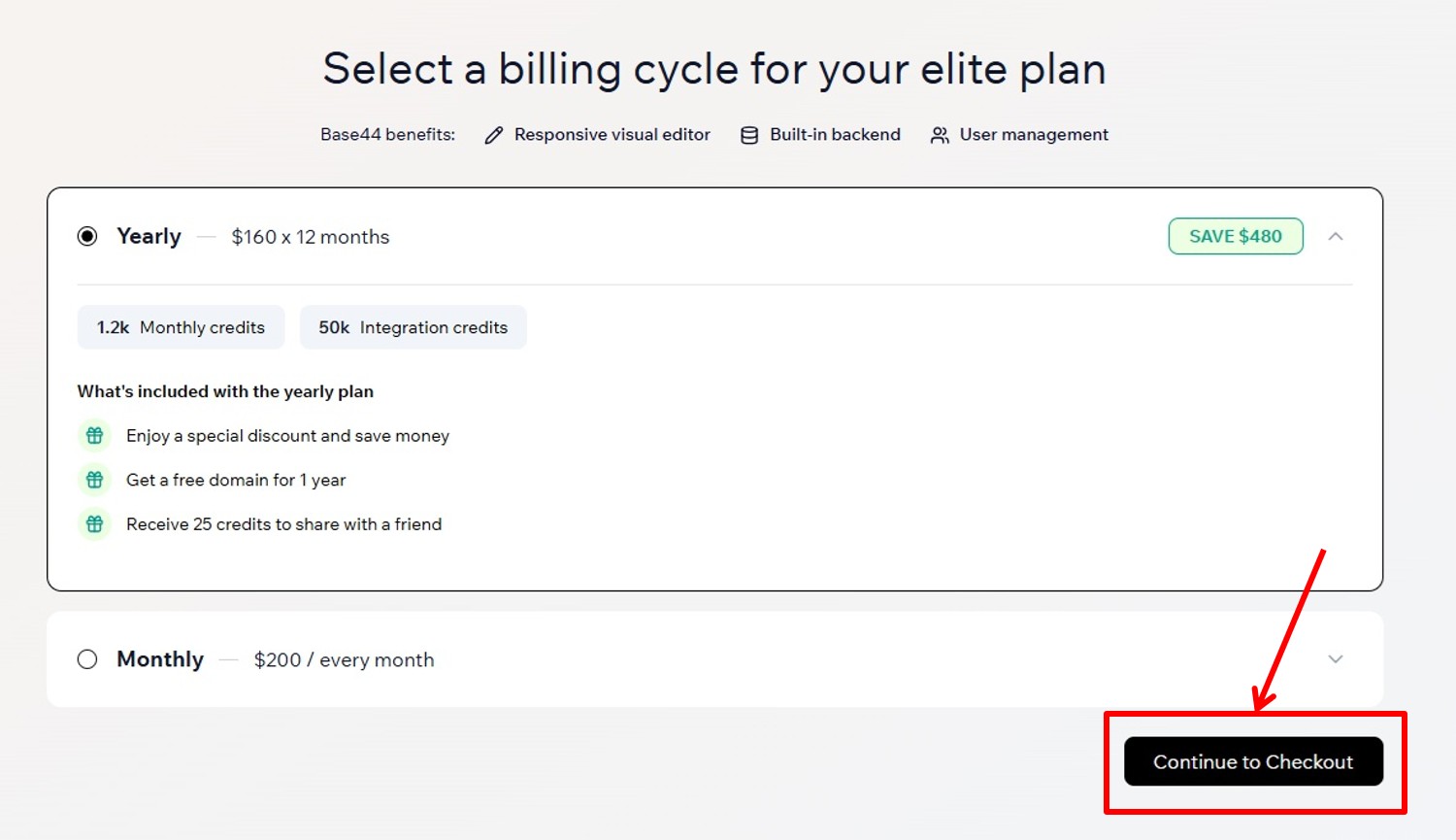The image size is (1456, 840).
Task: Click the Base44 benefits label
Action: pos(387,135)
